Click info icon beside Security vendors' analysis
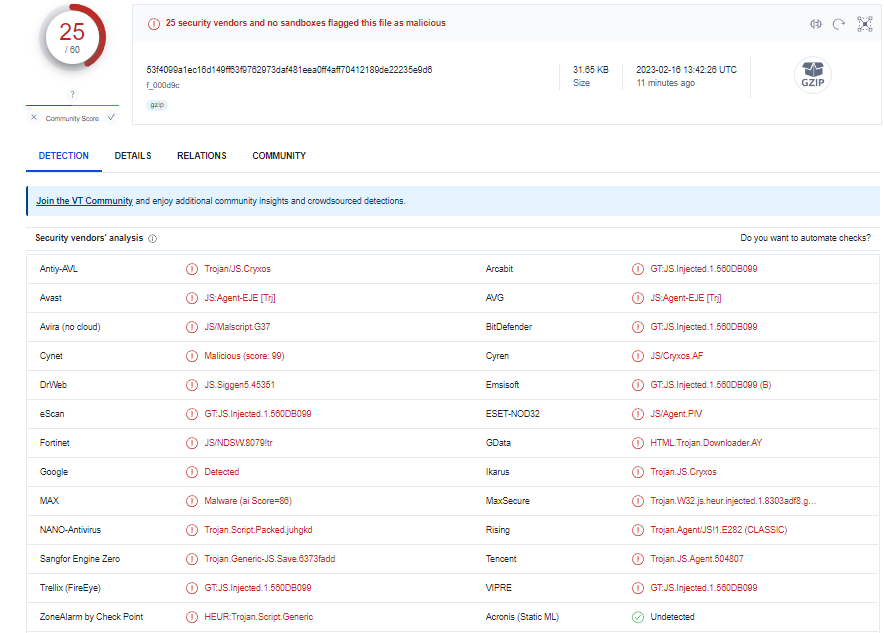 pyautogui.click(x=153, y=239)
